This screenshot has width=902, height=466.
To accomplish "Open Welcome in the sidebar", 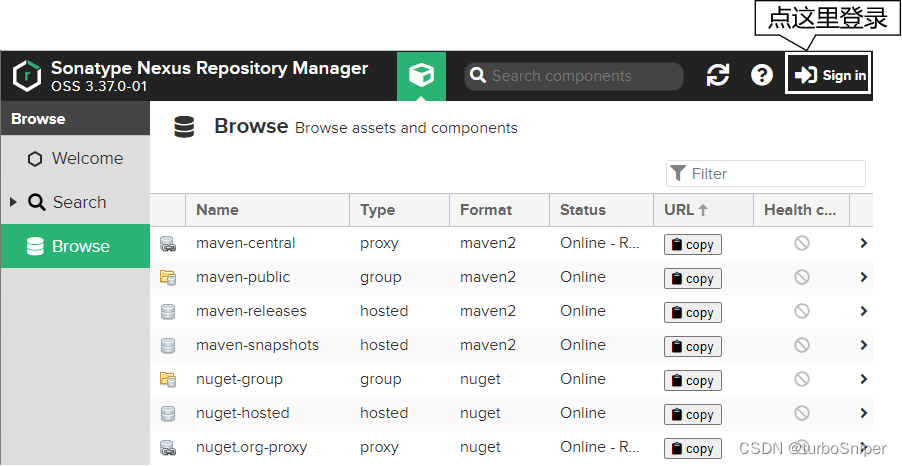I will tap(75, 158).
